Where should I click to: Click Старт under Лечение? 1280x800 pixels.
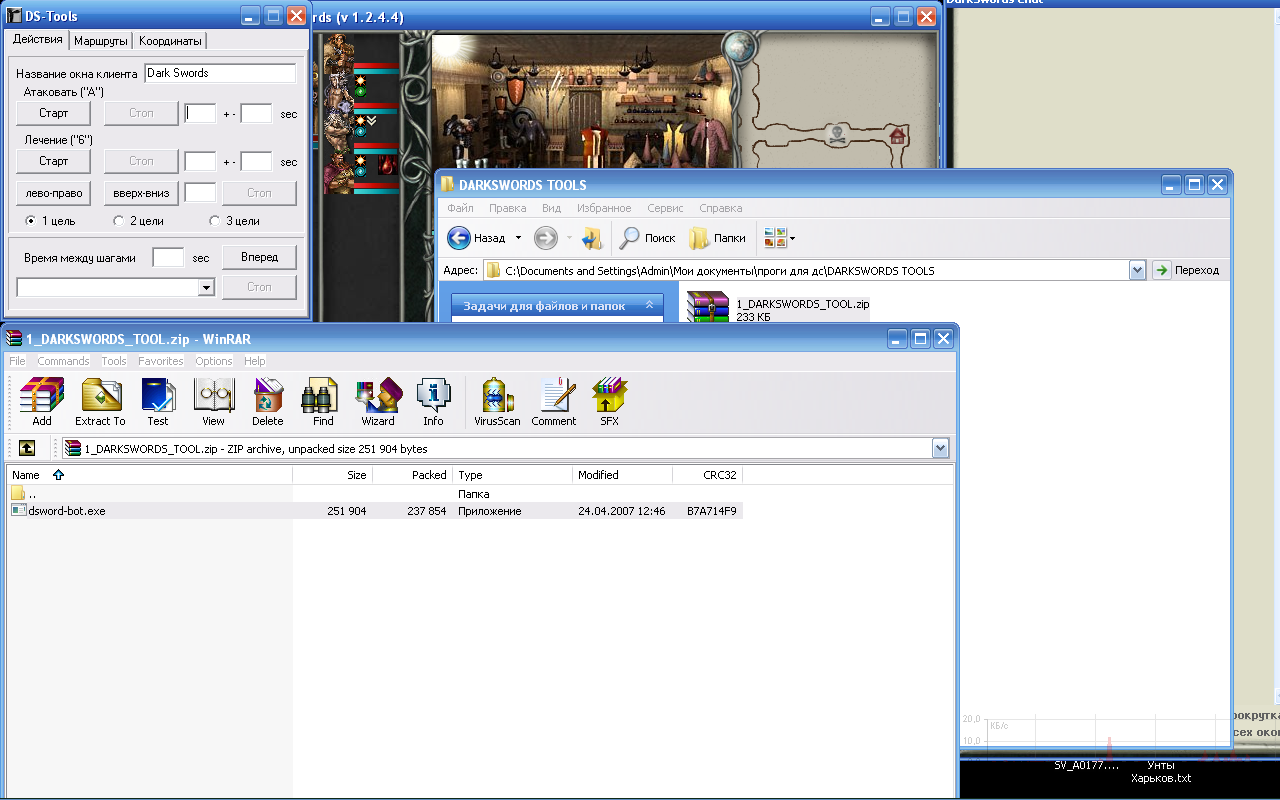(54, 161)
